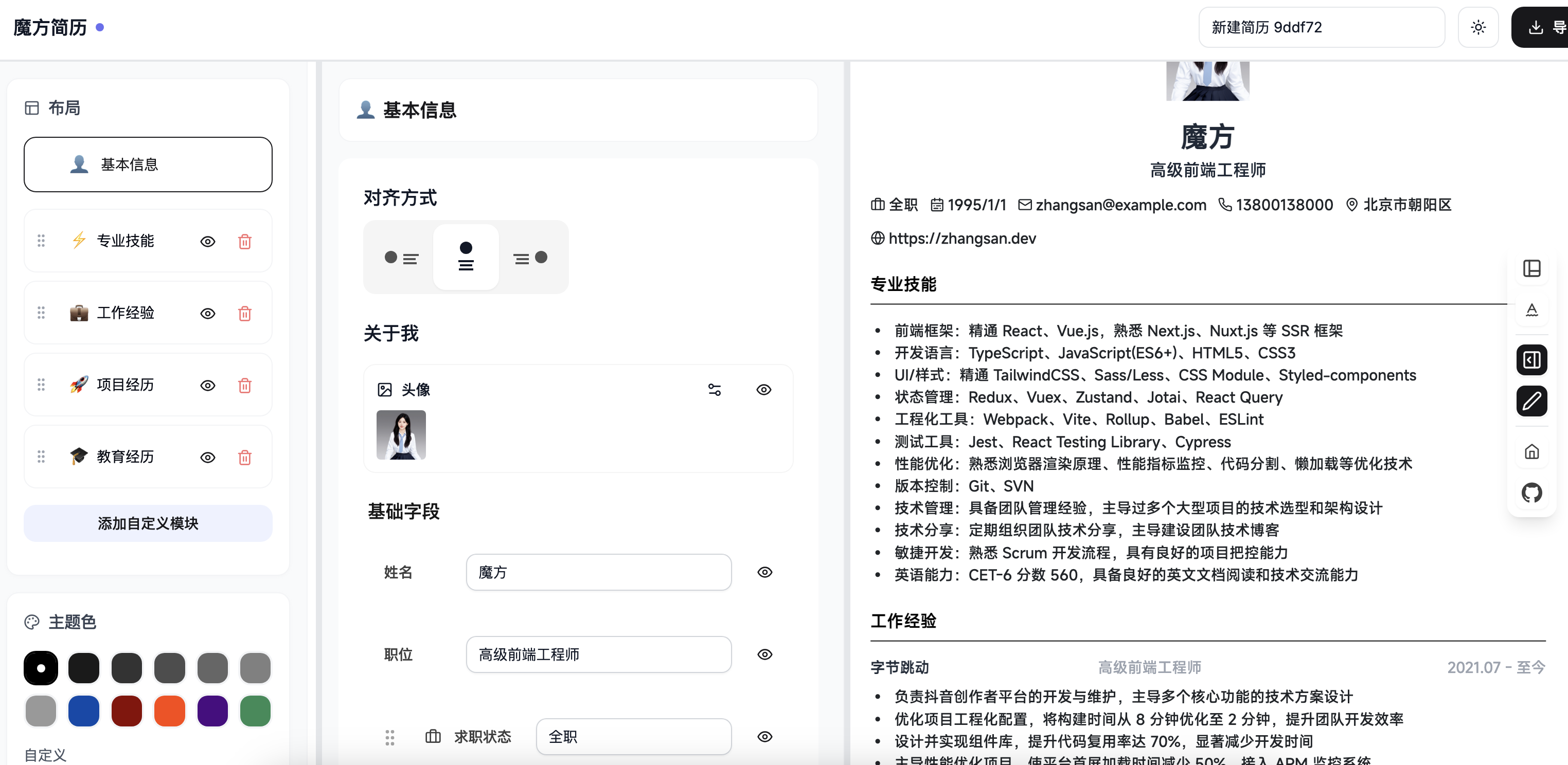This screenshot has height=765, width=1568.
Task: Grab the drag handle of 专业技能
Action: click(x=41, y=241)
